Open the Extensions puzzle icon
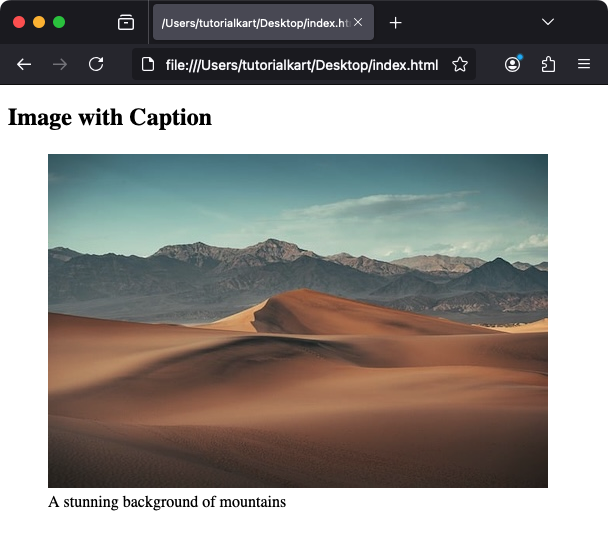Viewport: 608px width, 541px height. [x=548, y=64]
